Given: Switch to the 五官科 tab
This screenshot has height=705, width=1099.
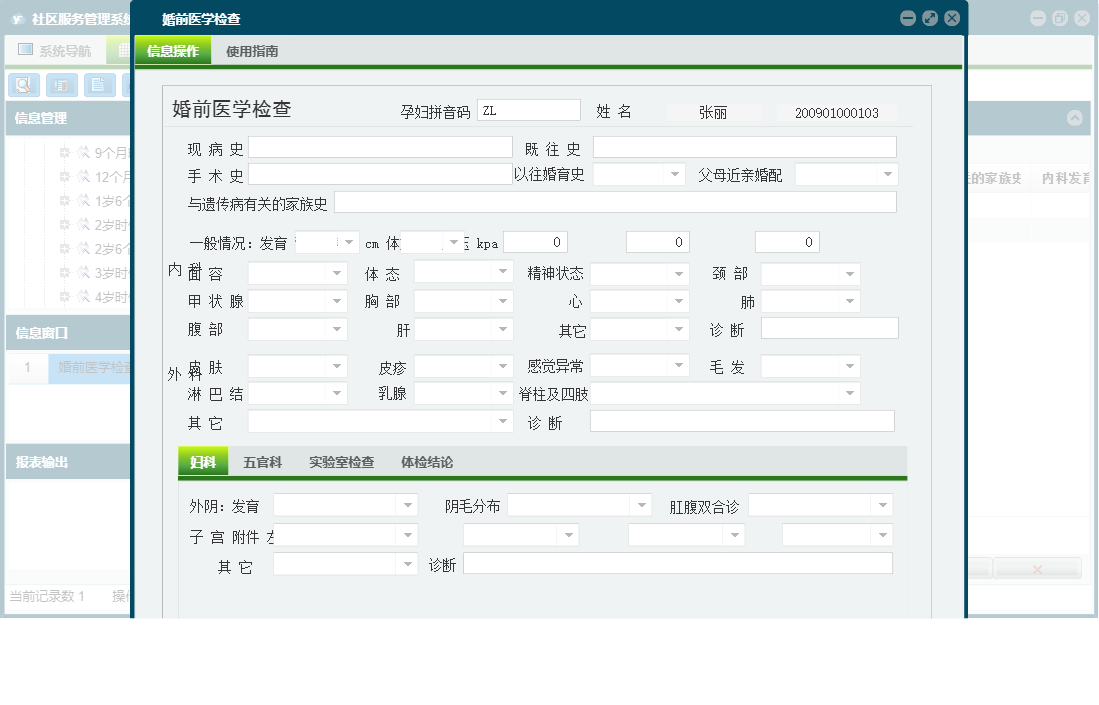Looking at the screenshot, I should coord(262,462).
